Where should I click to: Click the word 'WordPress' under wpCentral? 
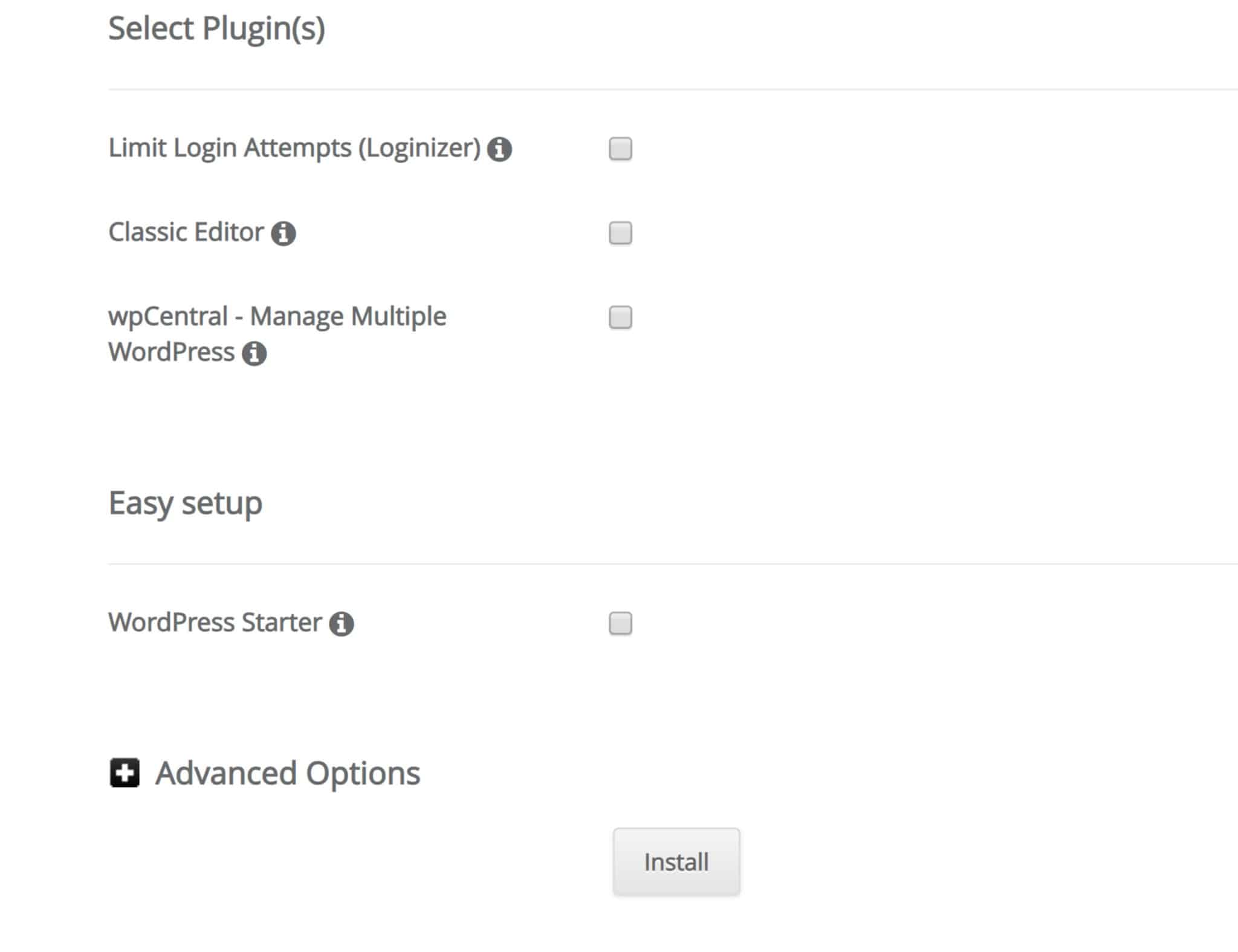coord(171,352)
